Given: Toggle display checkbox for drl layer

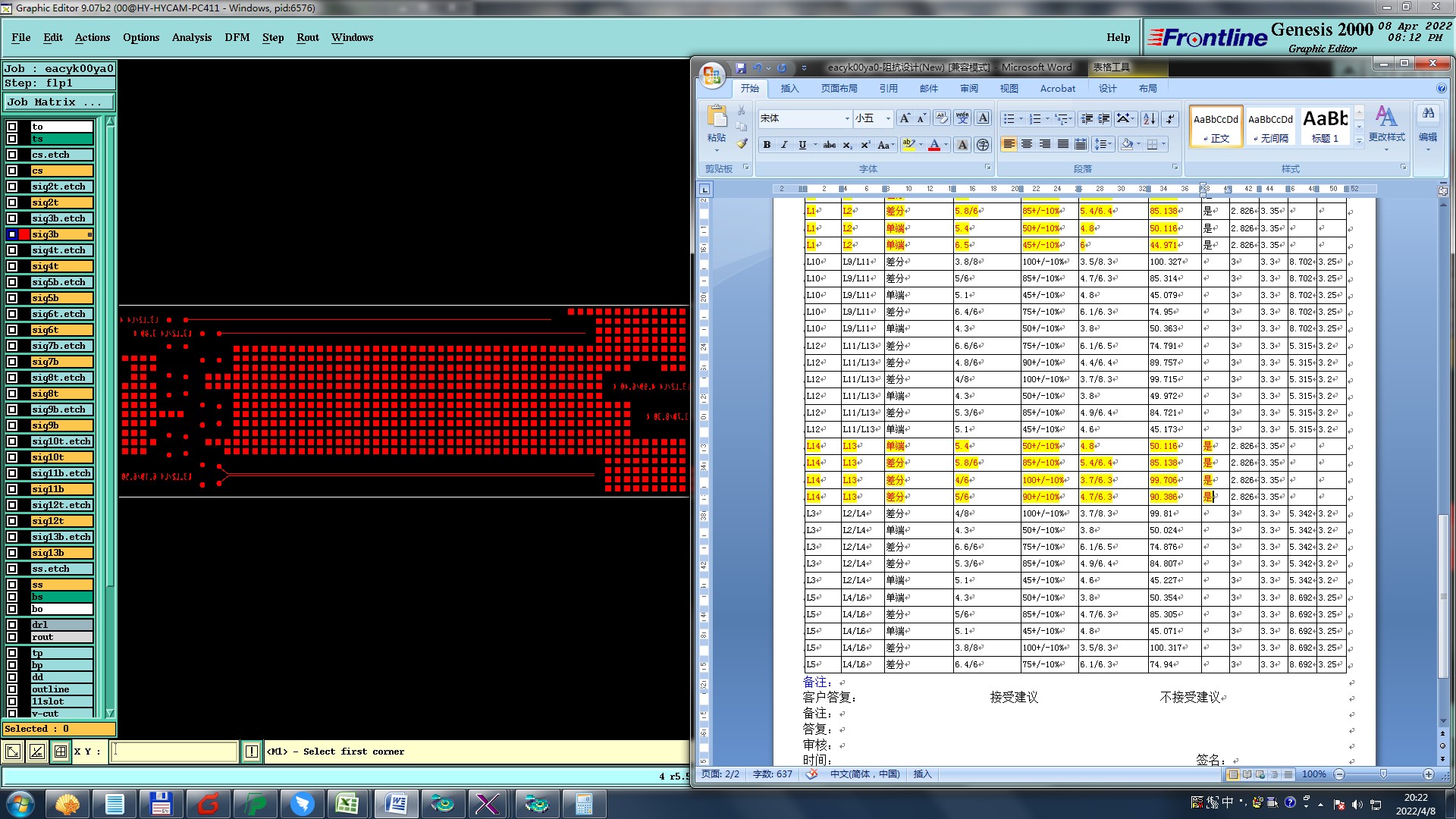Looking at the screenshot, I should point(12,625).
